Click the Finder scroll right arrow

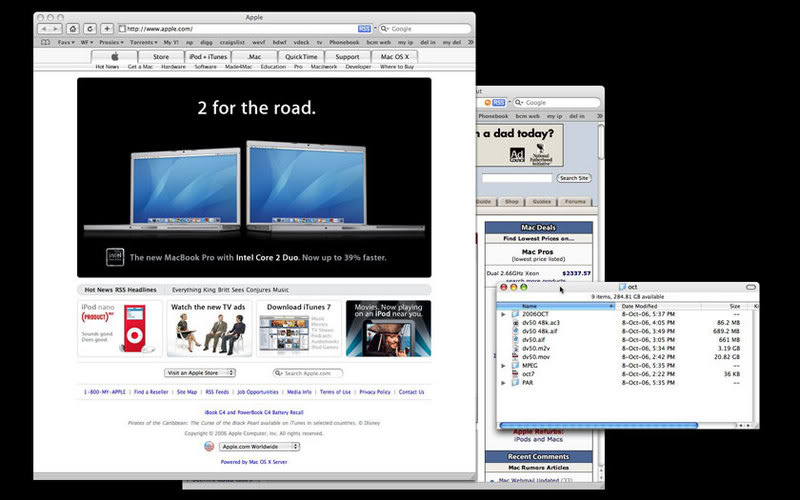coord(748,425)
